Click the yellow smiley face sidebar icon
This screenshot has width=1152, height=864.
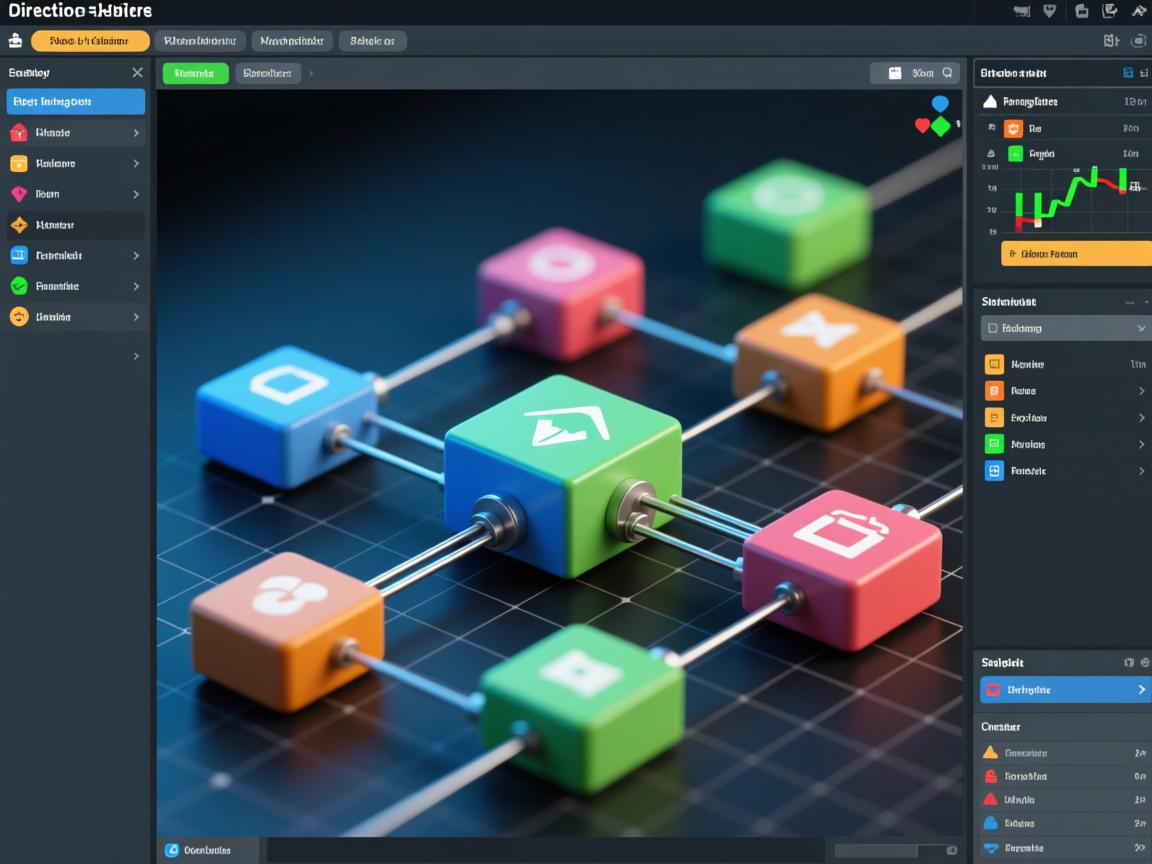[18, 317]
